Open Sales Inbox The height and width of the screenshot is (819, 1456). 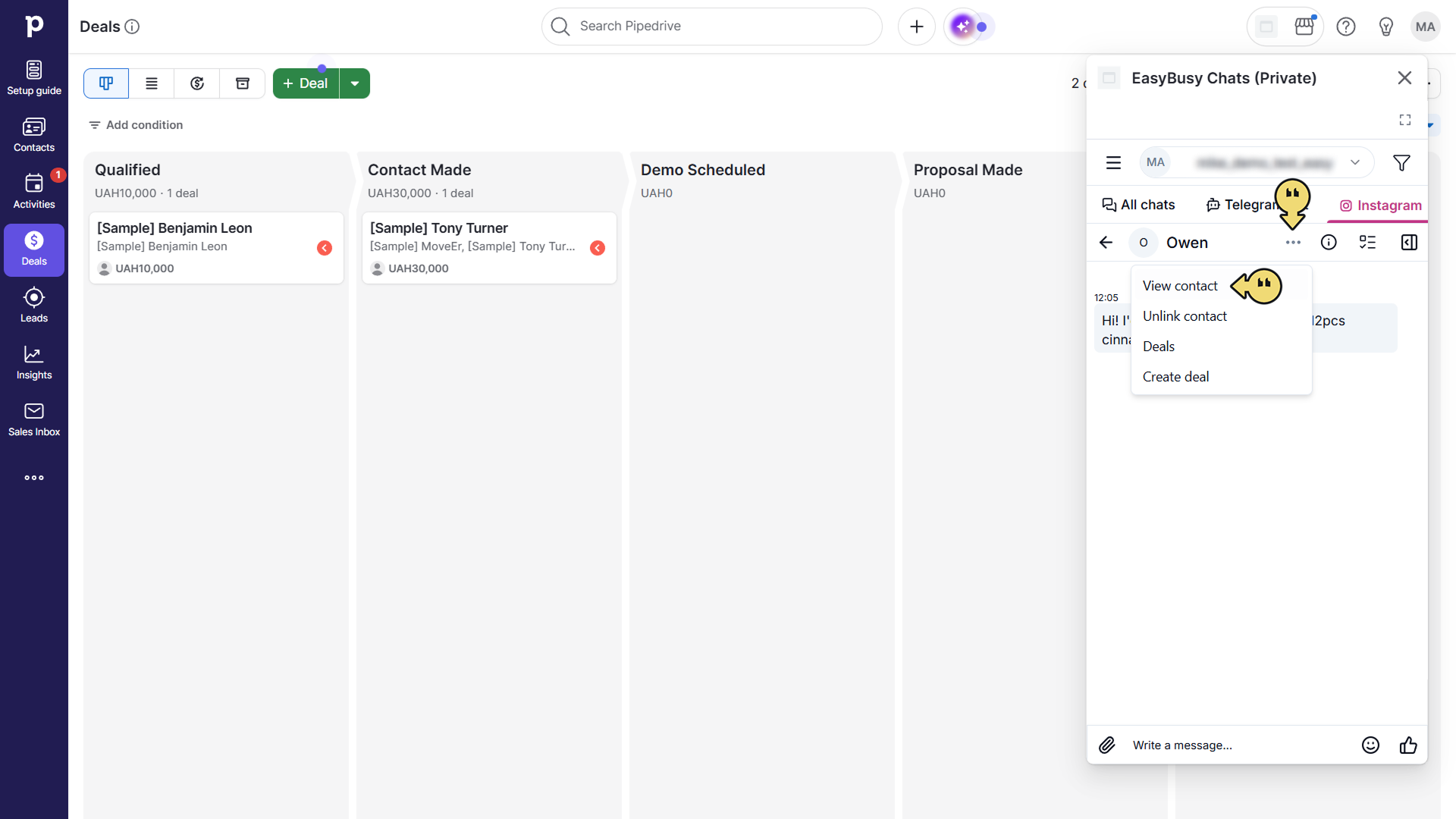coord(34,419)
